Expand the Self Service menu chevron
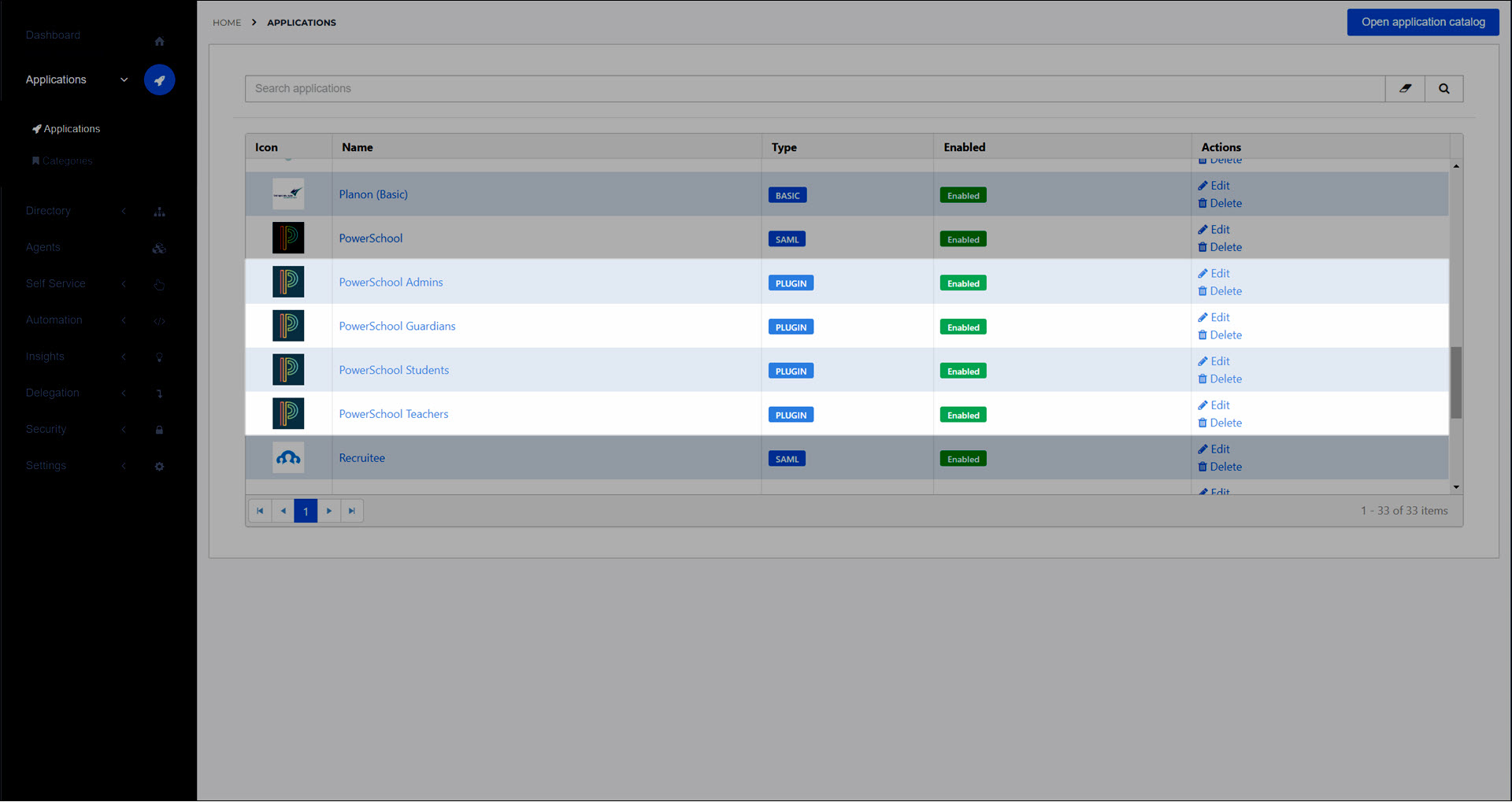The width and height of the screenshot is (1512, 802). (x=124, y=284)
